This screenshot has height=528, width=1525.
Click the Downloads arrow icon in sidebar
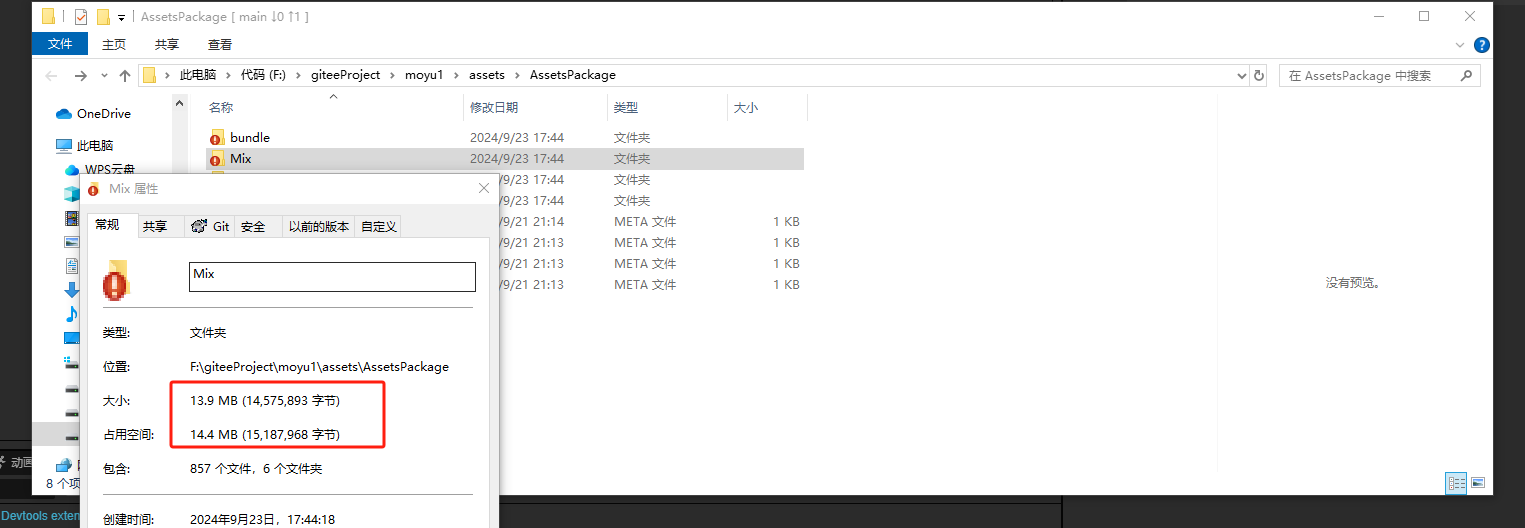point(72,290)
